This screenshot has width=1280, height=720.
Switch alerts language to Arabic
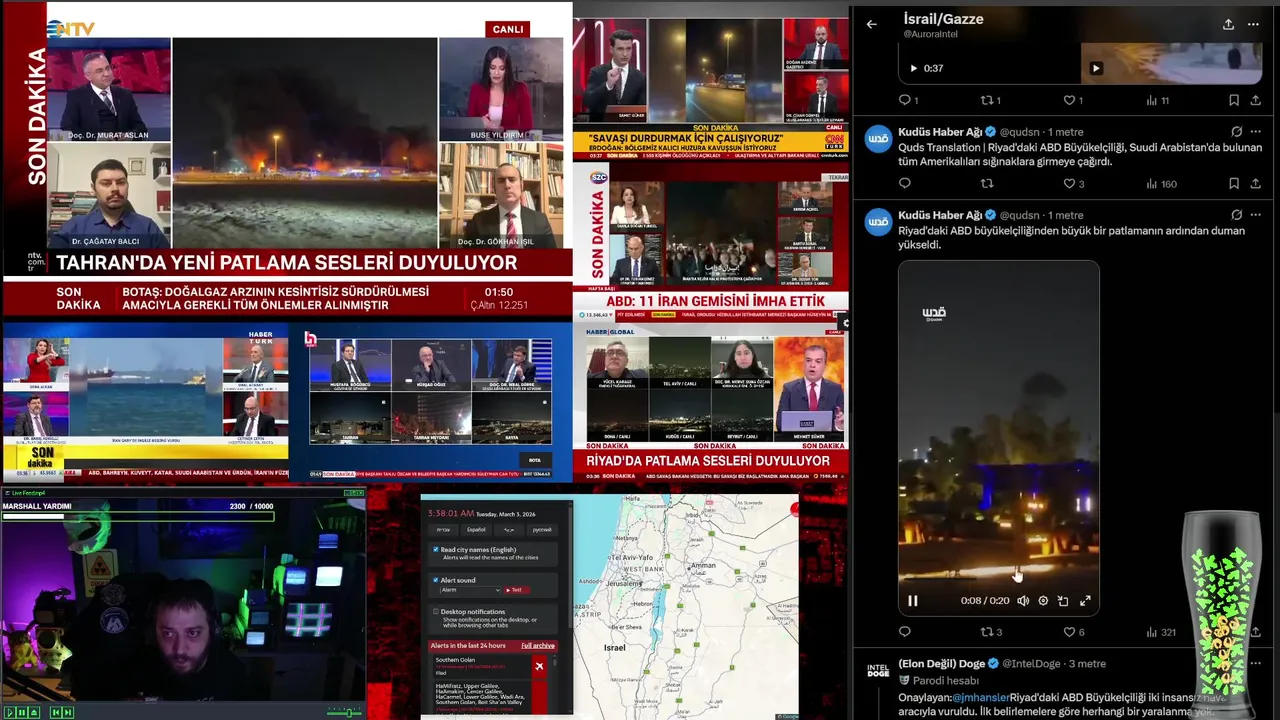(x=509, y=530)
